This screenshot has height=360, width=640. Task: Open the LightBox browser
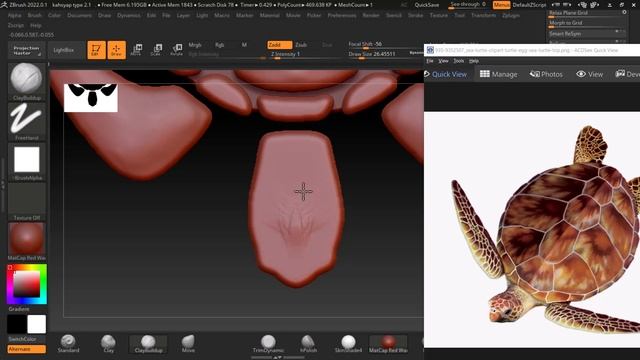64,50
